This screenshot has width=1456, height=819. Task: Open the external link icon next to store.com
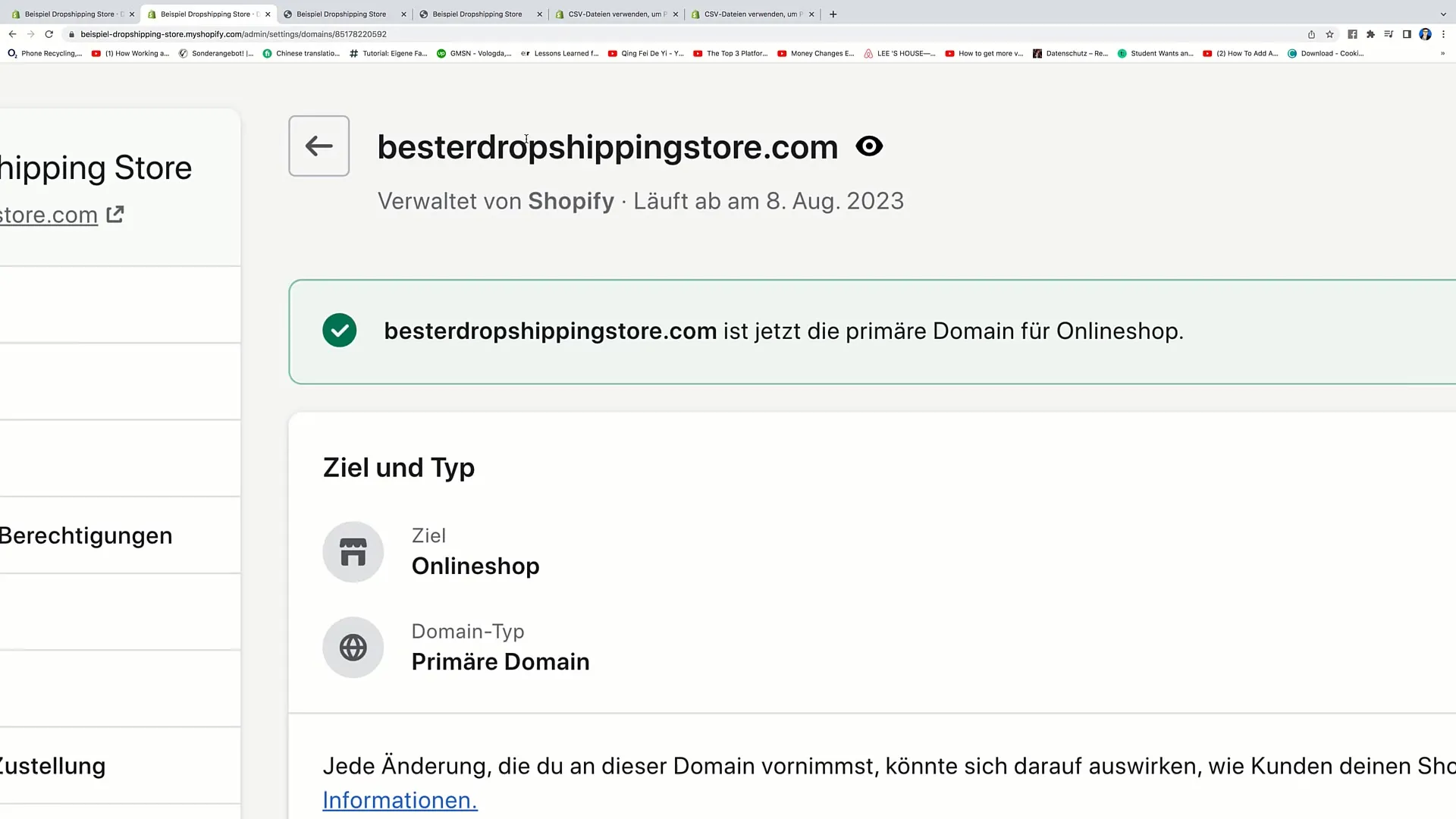pos(115,215)
